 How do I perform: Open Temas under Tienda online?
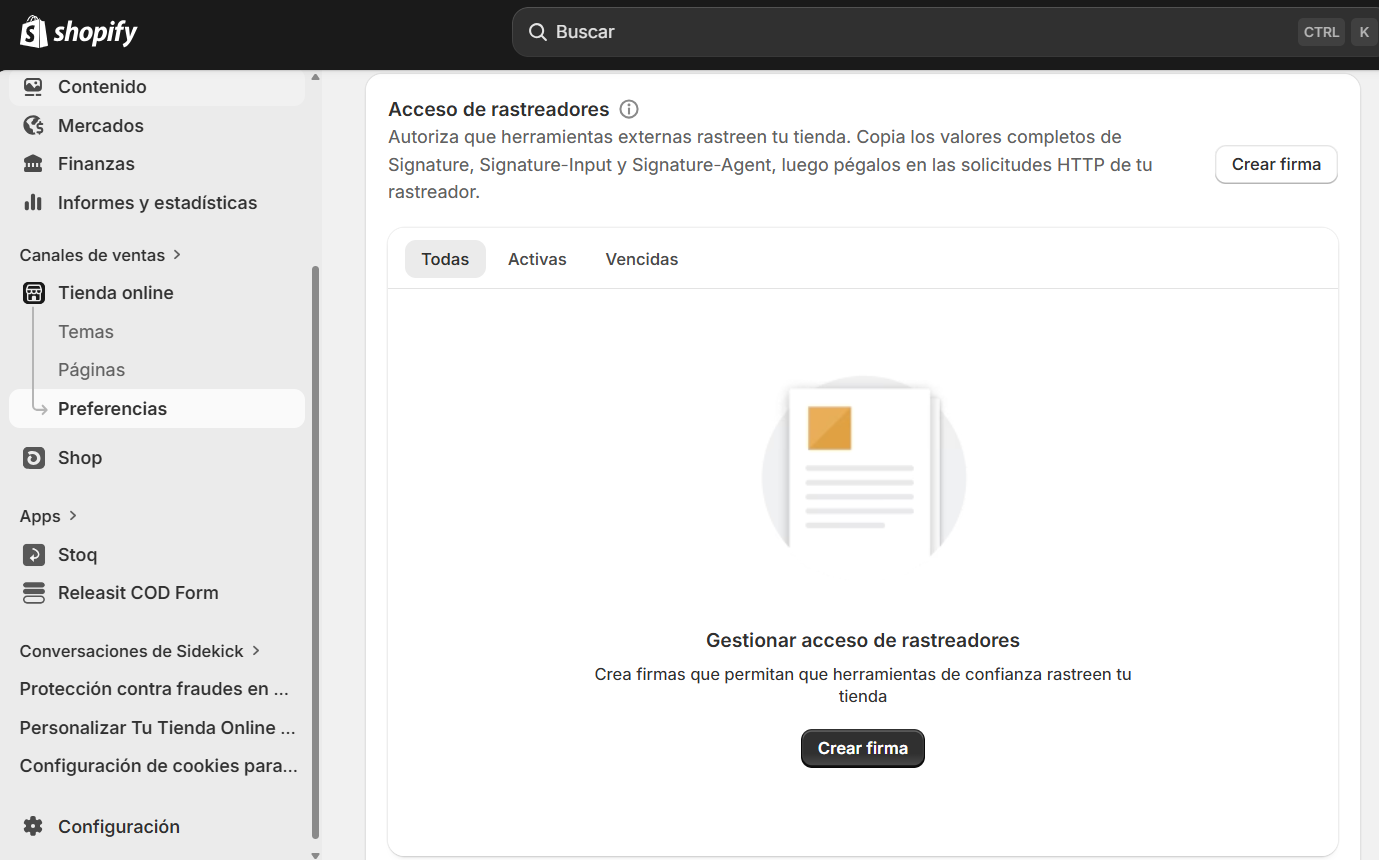tap(86, 332)
